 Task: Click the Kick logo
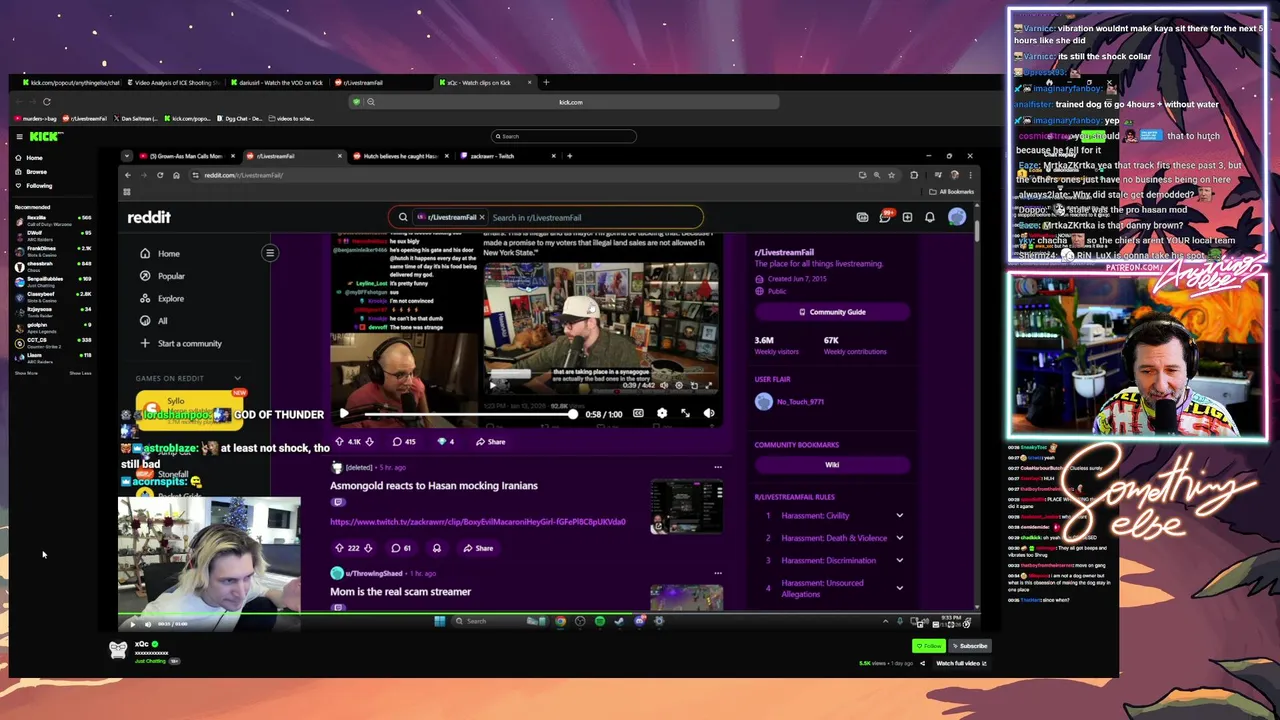coord(45,136)
